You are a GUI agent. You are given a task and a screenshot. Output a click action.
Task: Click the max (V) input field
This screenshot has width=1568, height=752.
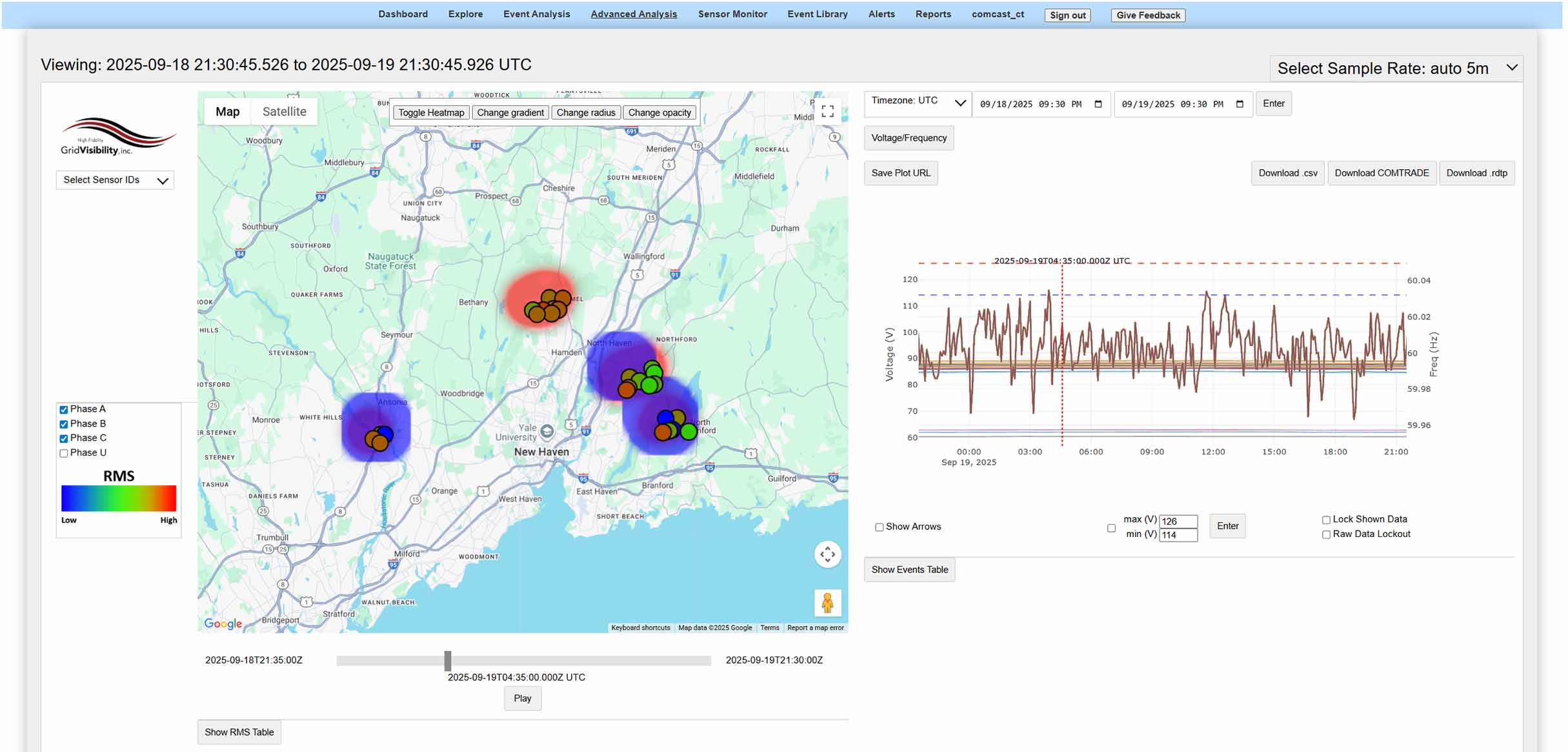[1178, 521]
